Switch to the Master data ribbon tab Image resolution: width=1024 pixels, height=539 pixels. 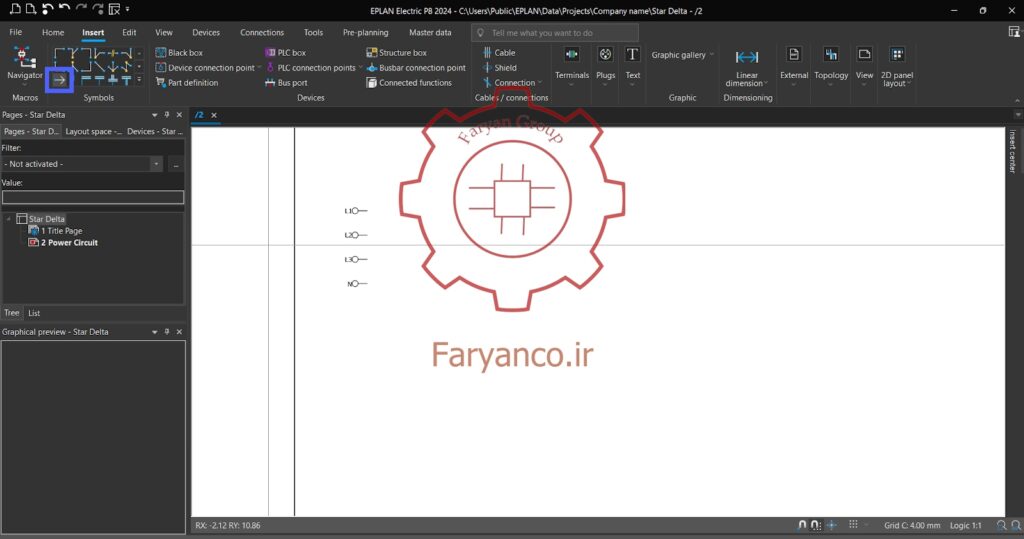tap(430, 32)
